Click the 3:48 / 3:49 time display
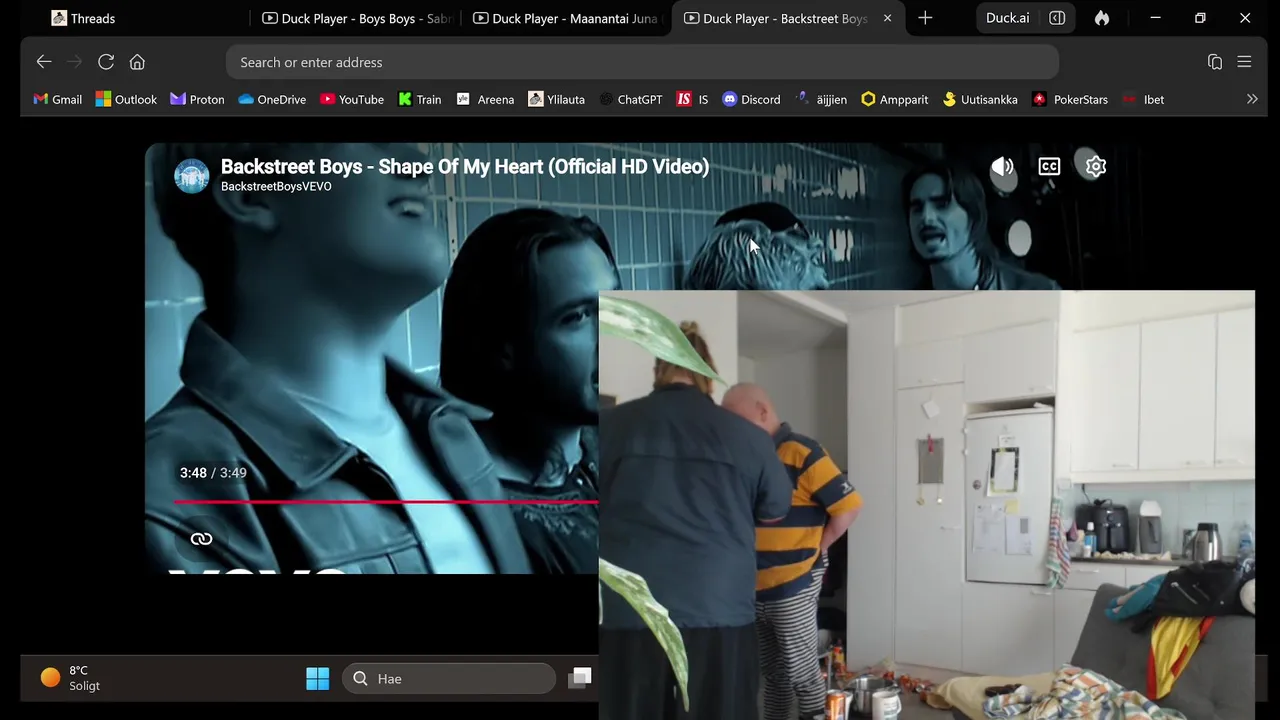Screen dimensions: 1280x720 coord(213,473)
